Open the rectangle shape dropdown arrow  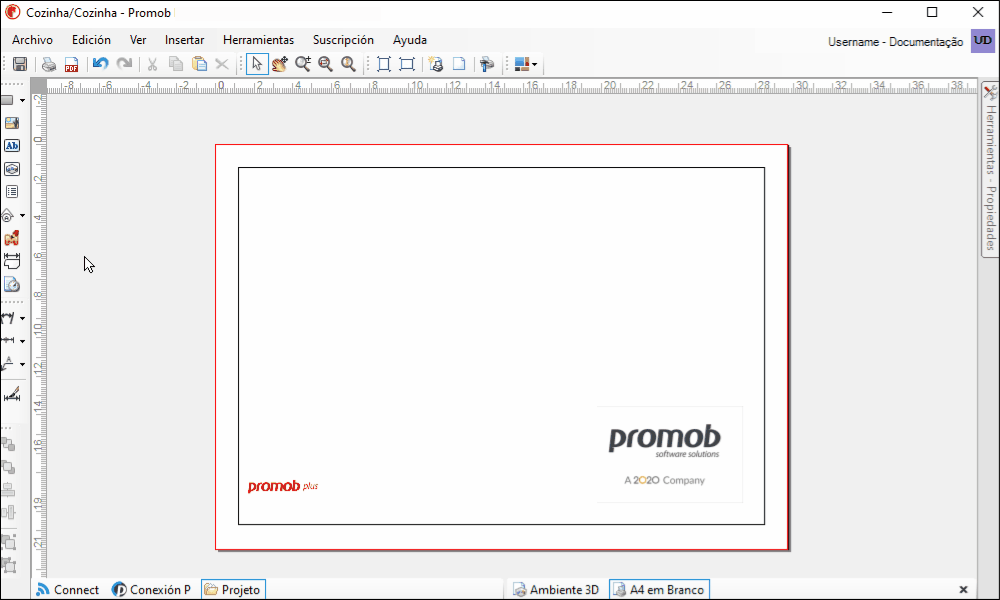[22, 100]
